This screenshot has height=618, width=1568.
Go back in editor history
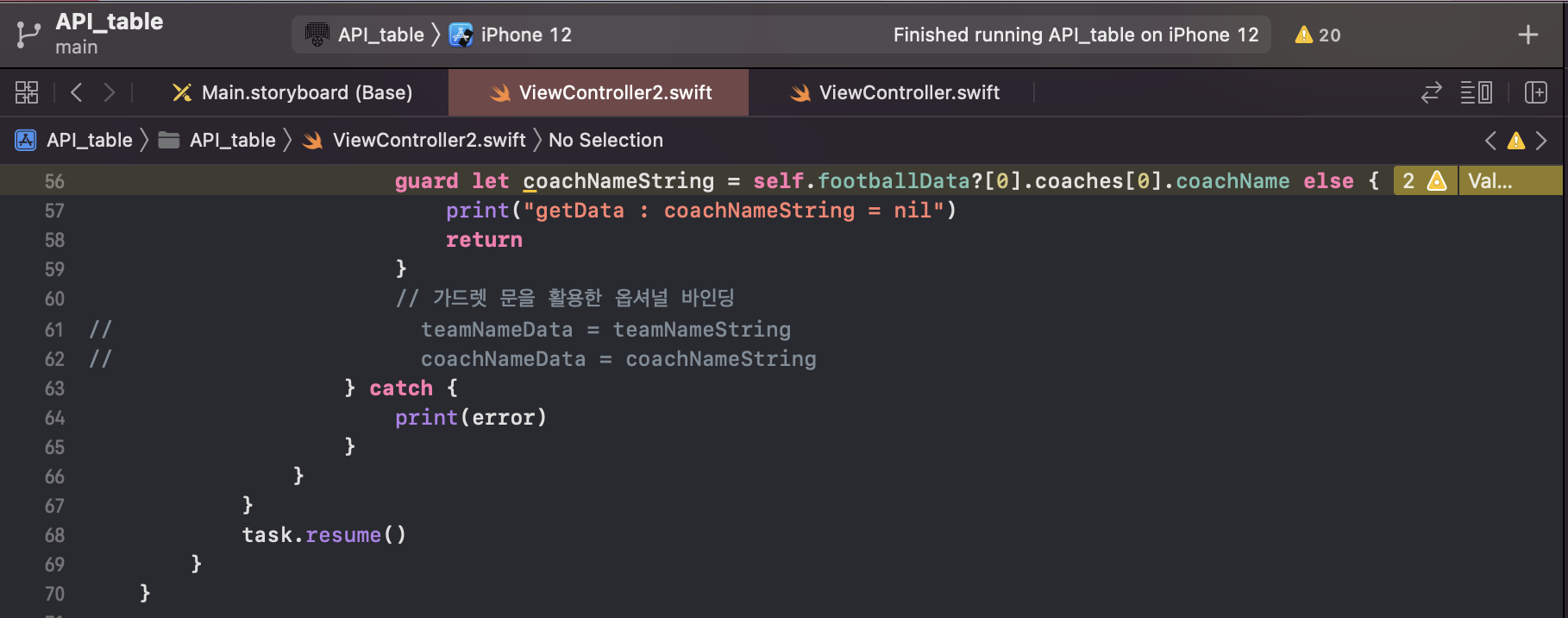tap(77, 92)
